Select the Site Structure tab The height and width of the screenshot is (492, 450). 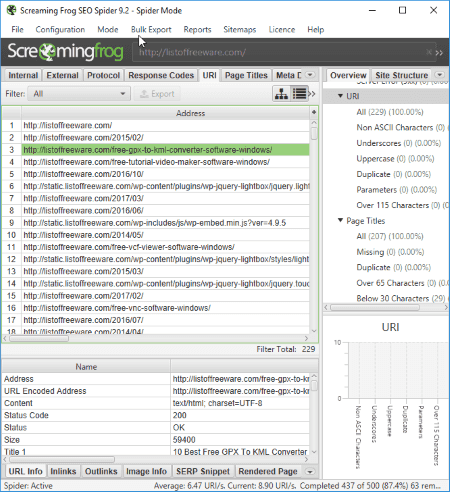tap(401, 75)
